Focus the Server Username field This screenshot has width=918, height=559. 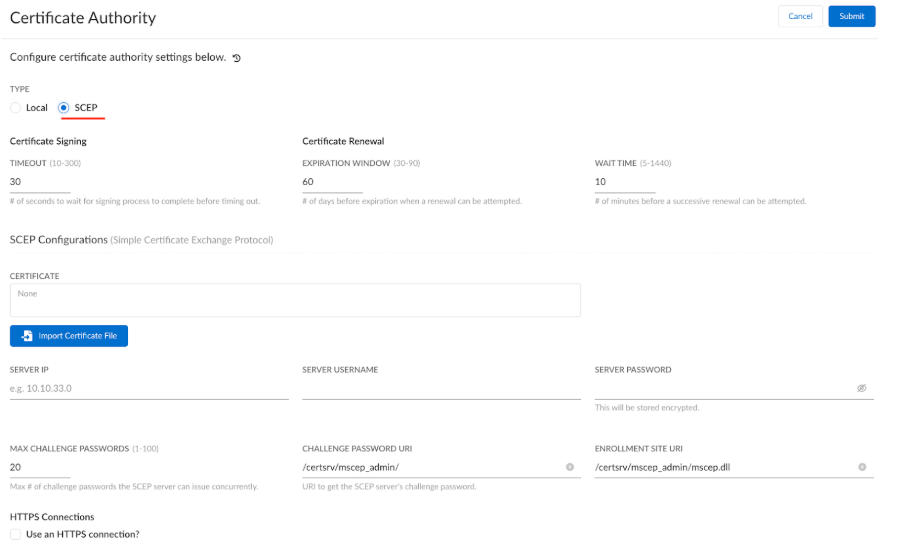441,388
